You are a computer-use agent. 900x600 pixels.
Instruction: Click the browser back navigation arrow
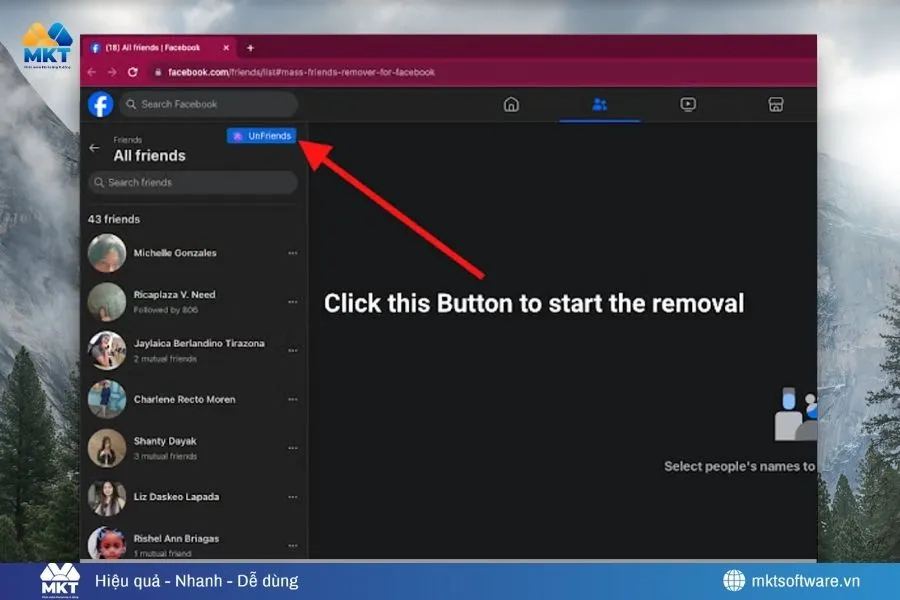click(91, 72)
